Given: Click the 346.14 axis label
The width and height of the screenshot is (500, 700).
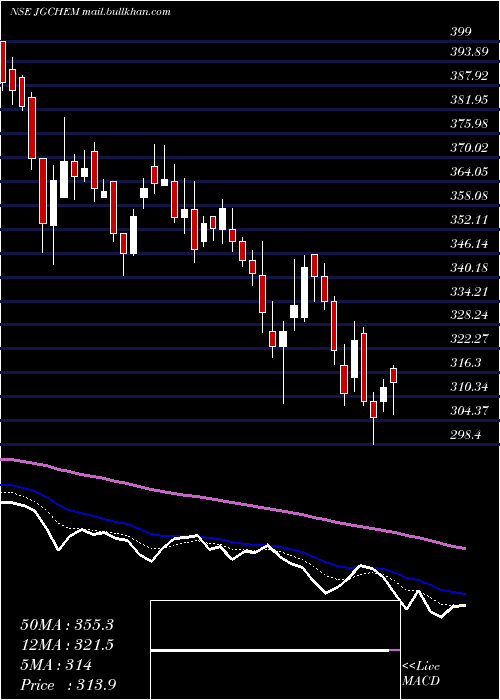Looking at the screenshot, I should click(468, 244).
